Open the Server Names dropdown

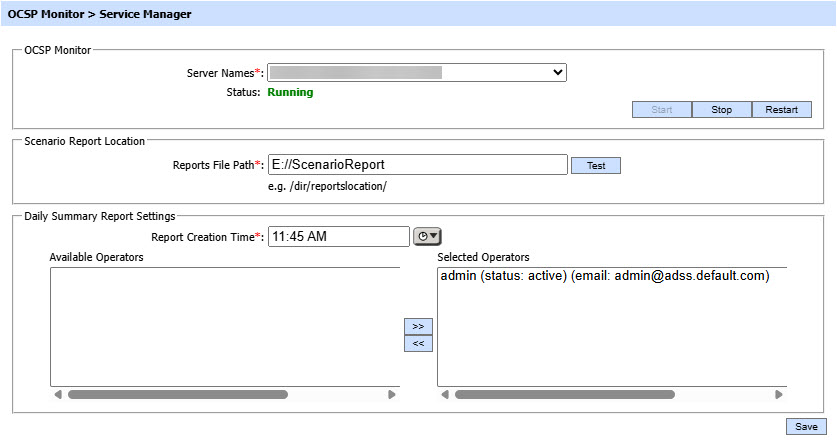[417, 72]
